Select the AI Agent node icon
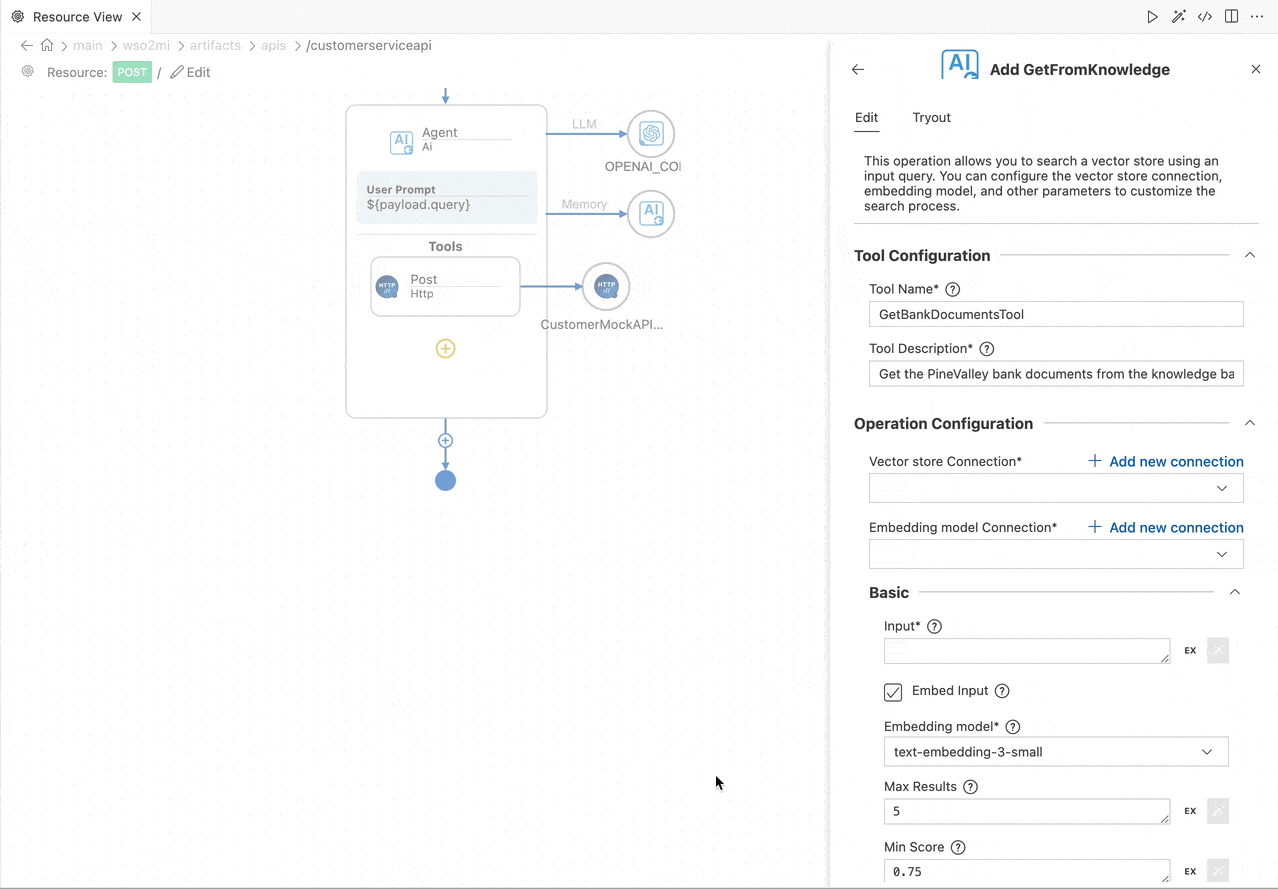Viewport: 1278px width, 889px height. click(x=401, y=142)
